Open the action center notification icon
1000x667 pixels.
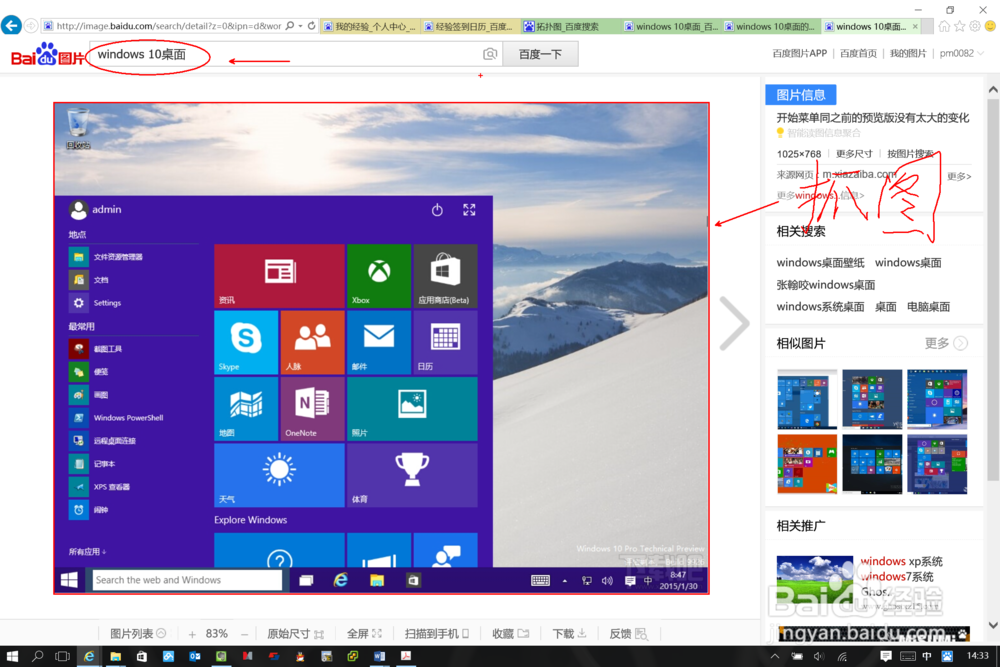886,656
